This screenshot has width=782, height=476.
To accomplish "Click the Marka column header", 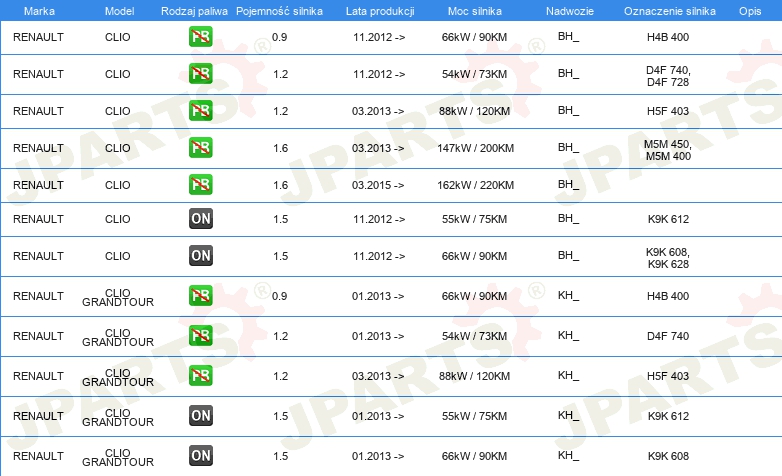I will coord(39,11).
